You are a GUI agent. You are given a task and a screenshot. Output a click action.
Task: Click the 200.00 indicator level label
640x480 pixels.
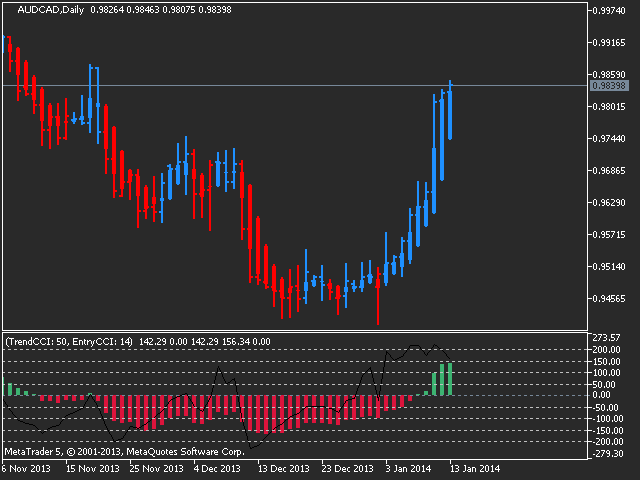[607, 350]
